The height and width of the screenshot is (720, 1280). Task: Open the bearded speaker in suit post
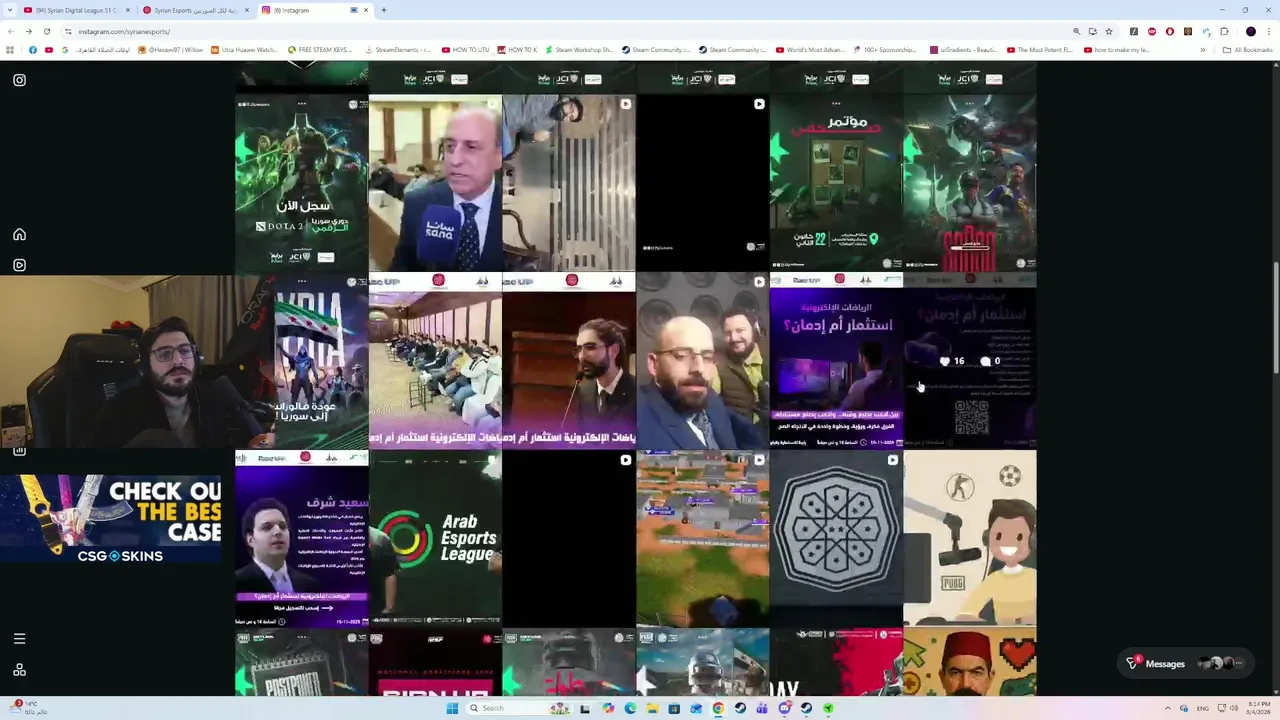pos(569,361)
